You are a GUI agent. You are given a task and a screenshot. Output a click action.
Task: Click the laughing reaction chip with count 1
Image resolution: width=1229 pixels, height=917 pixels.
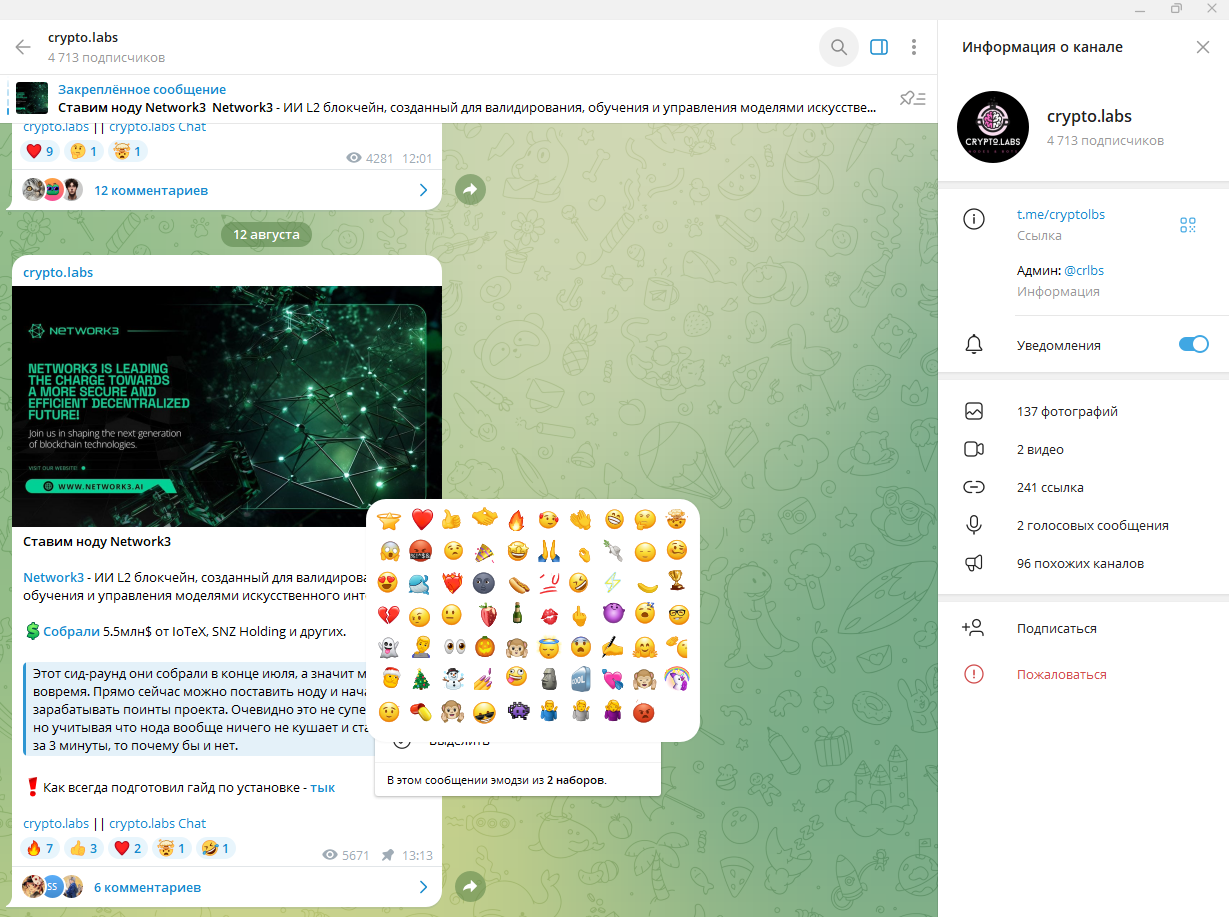[x=216, y=848]
